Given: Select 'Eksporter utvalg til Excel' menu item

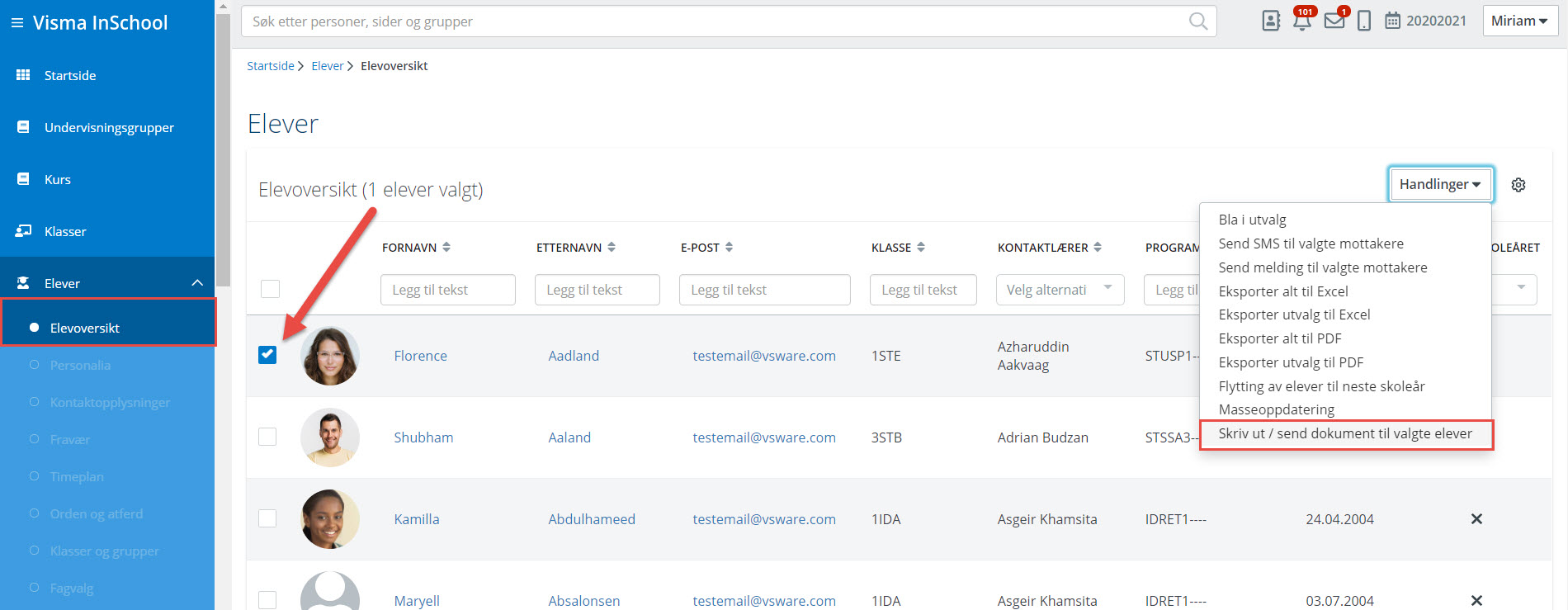Looking at the screenshot, I should pos(1293,314).
